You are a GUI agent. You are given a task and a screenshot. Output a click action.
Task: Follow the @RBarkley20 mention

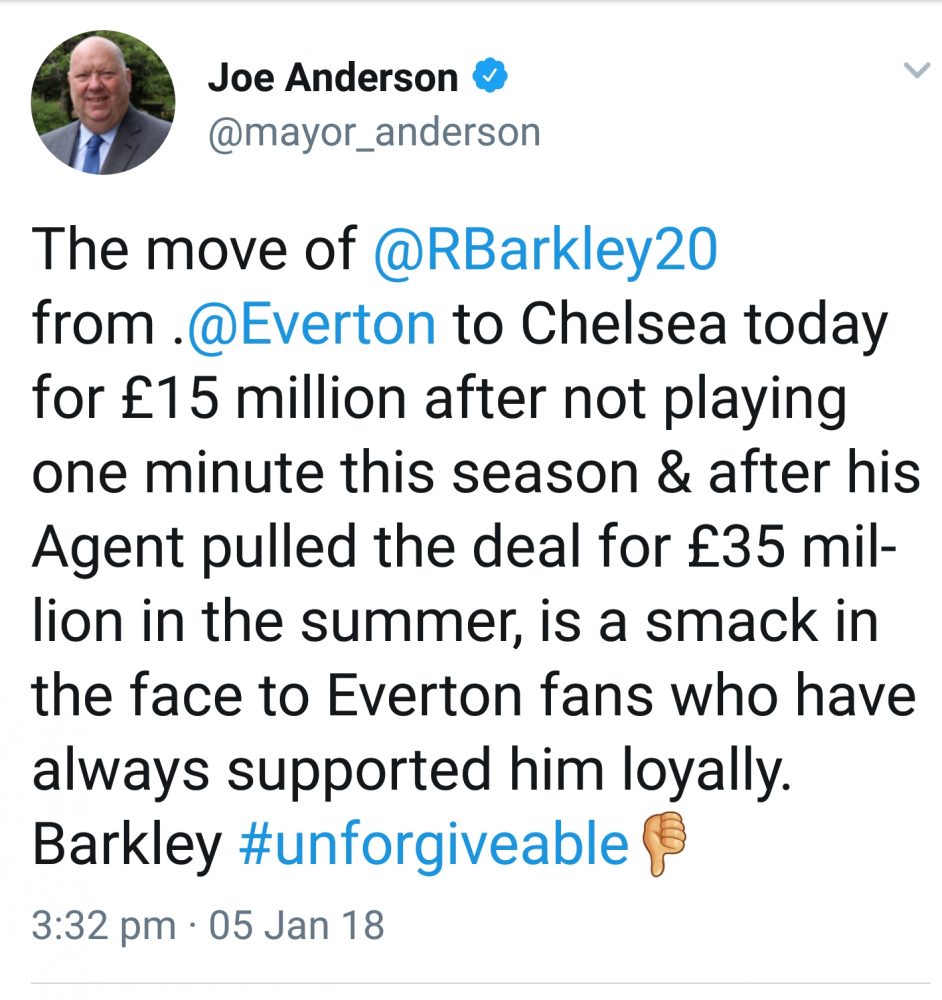pos(545,249)
